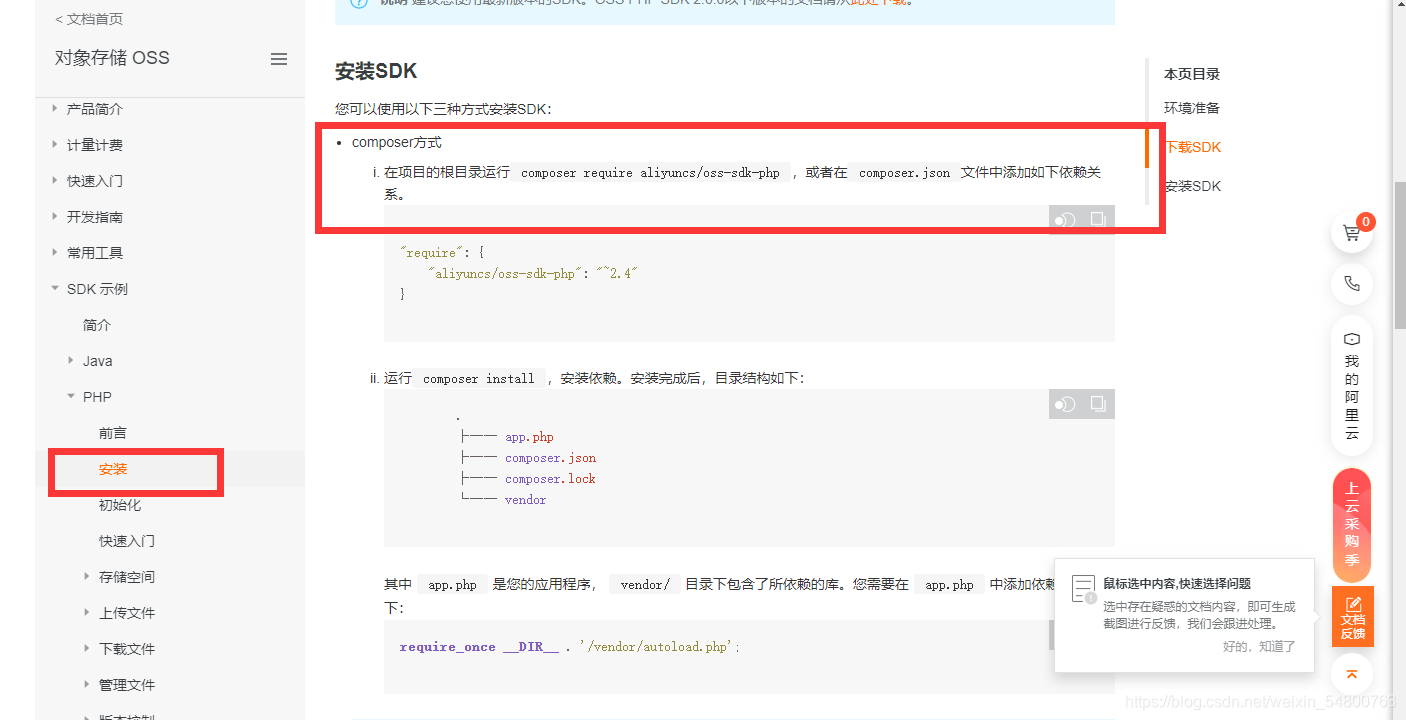This screenshot has width=1406, height=720.
Task: Expand 开发指南 section
Action: click(x=55, y=216)
